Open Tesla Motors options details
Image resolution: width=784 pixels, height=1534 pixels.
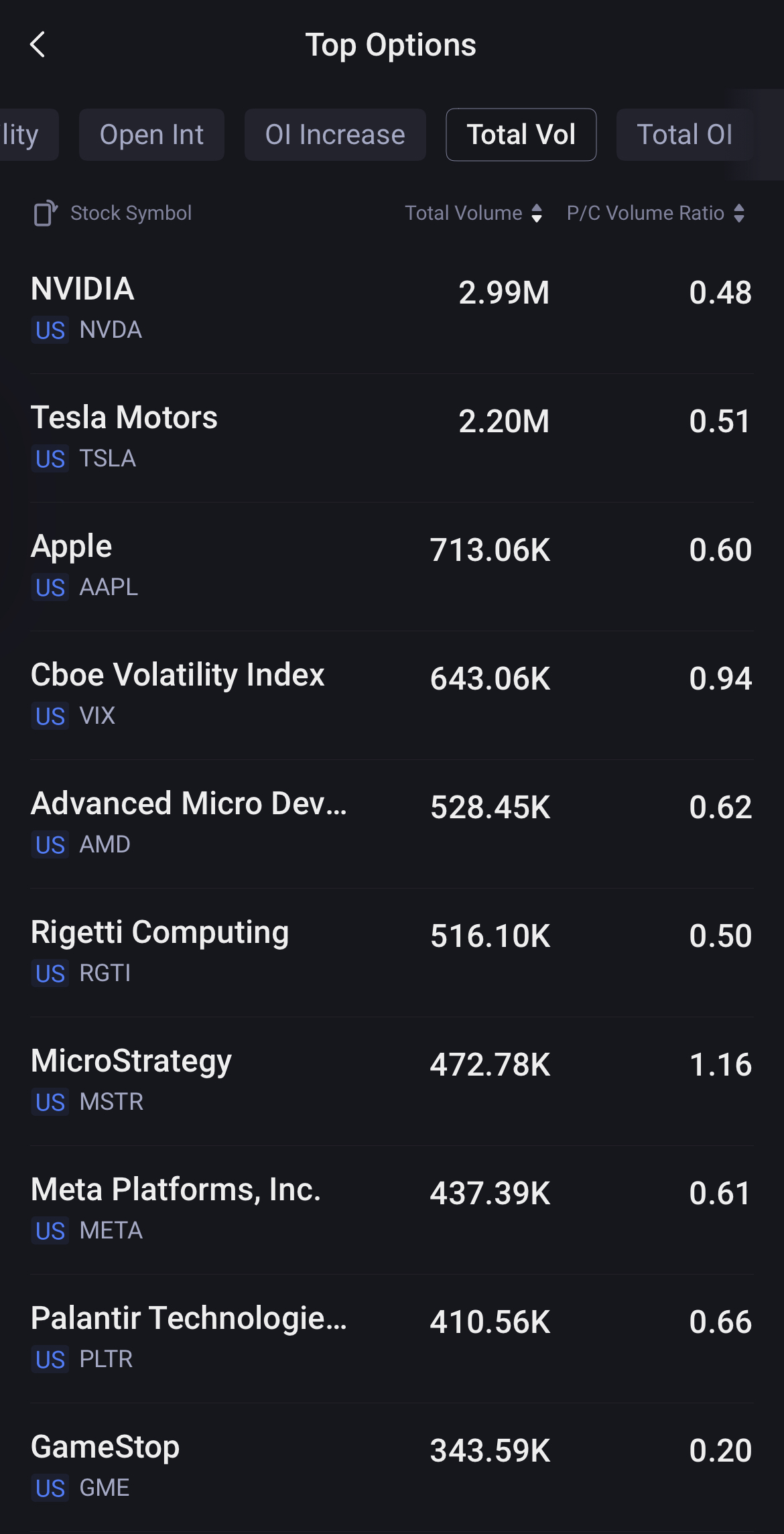pos(391,437)
